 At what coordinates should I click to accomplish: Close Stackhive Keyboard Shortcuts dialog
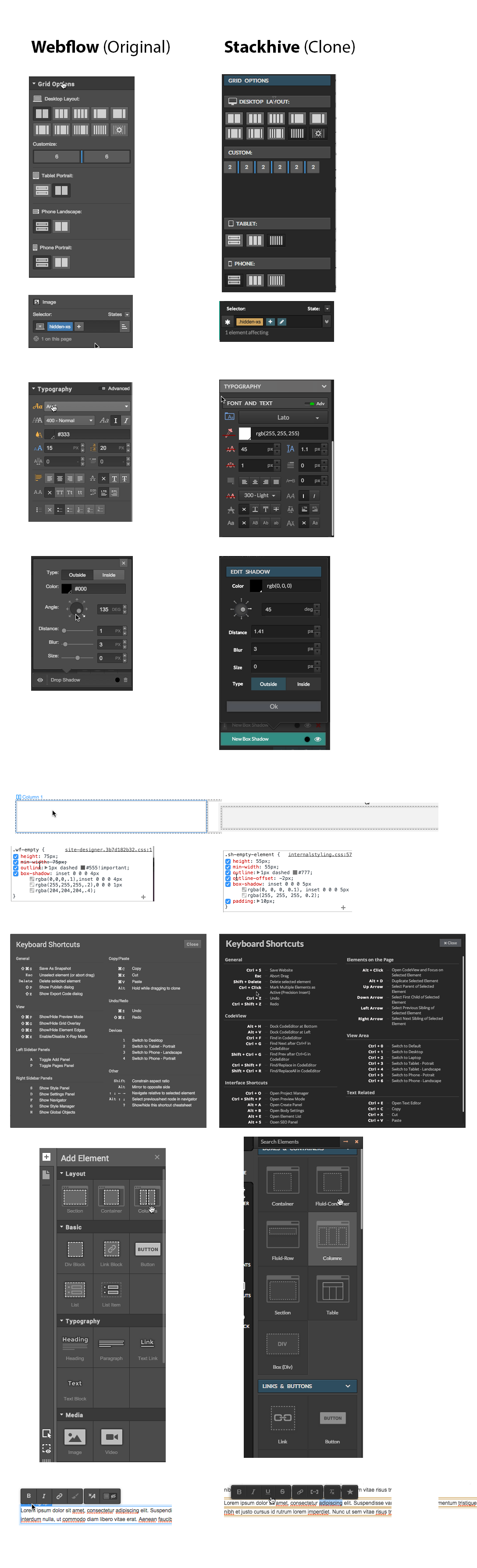coord(450,943)
